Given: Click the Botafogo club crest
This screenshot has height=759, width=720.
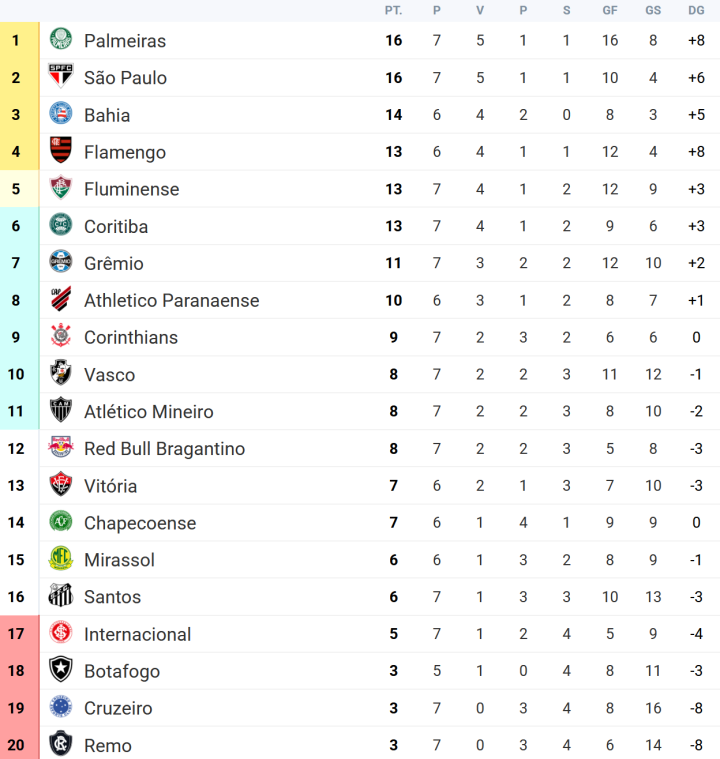Looking at the screenshot, I should [61, 670].
